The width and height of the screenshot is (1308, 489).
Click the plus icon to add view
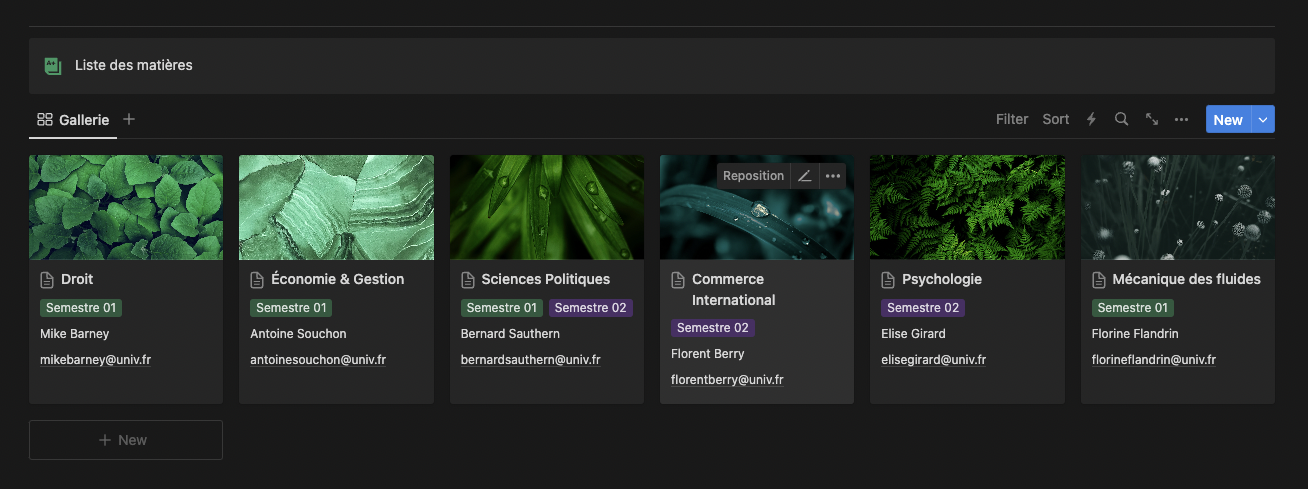tap(129, 119)
